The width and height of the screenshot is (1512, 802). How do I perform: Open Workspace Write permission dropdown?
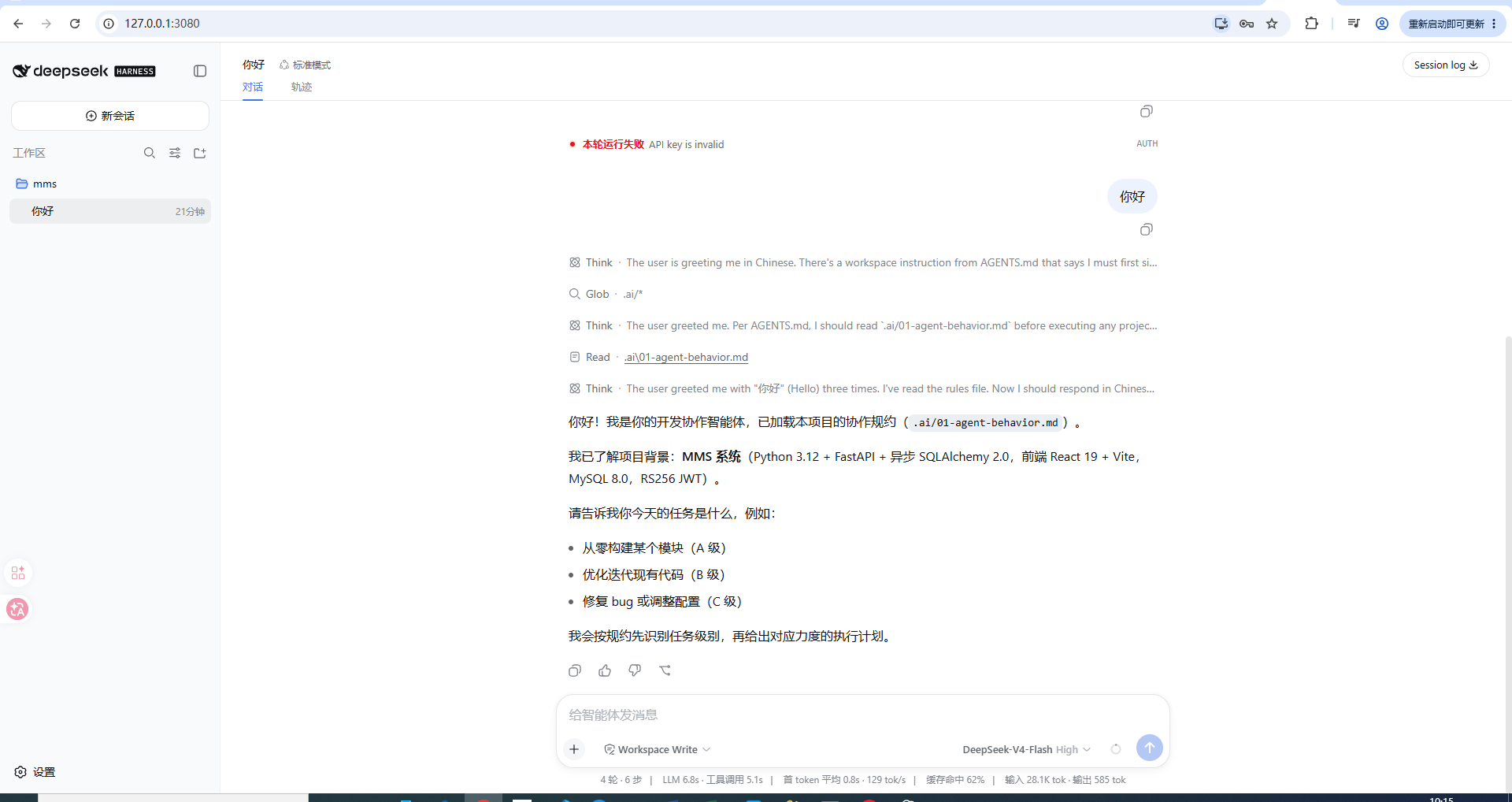(657, 749)
